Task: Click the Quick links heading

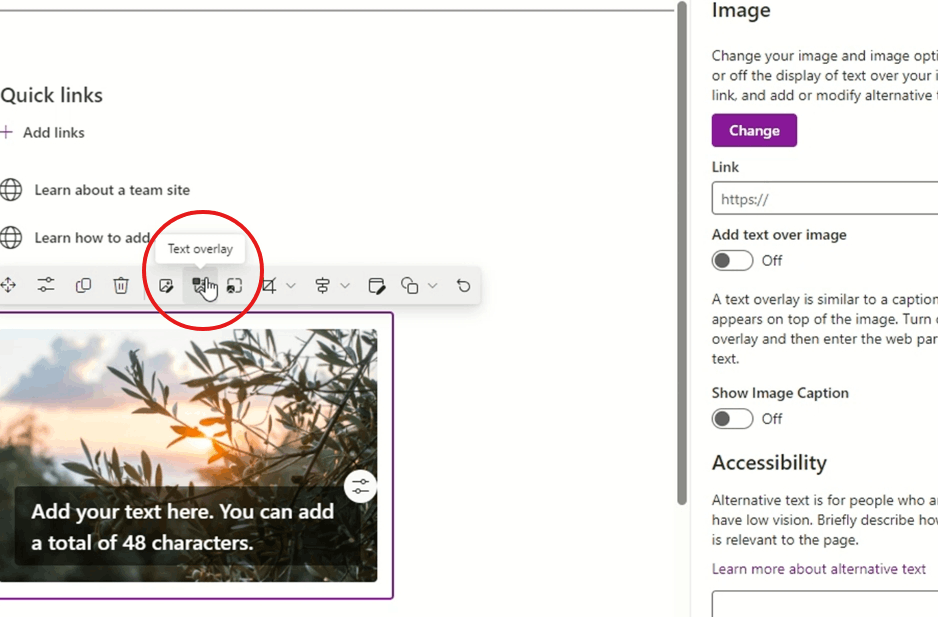Action: pos(51,95)
